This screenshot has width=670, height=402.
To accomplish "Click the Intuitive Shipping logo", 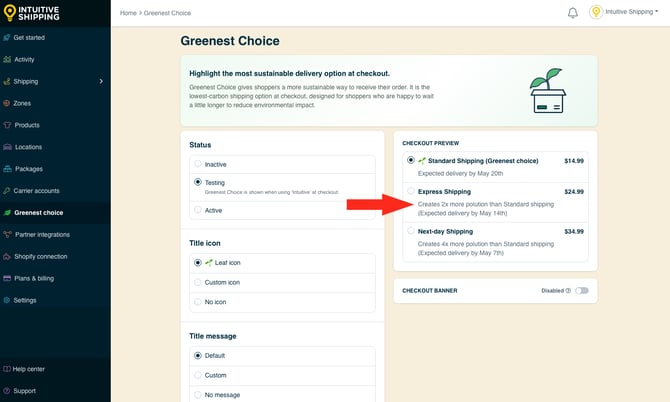I will click(32, 13).
